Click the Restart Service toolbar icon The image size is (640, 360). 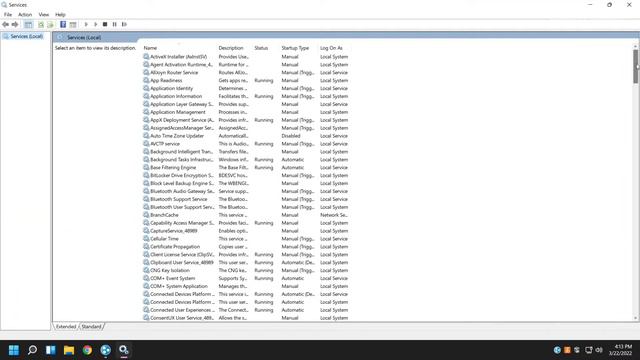pos(124,24)
